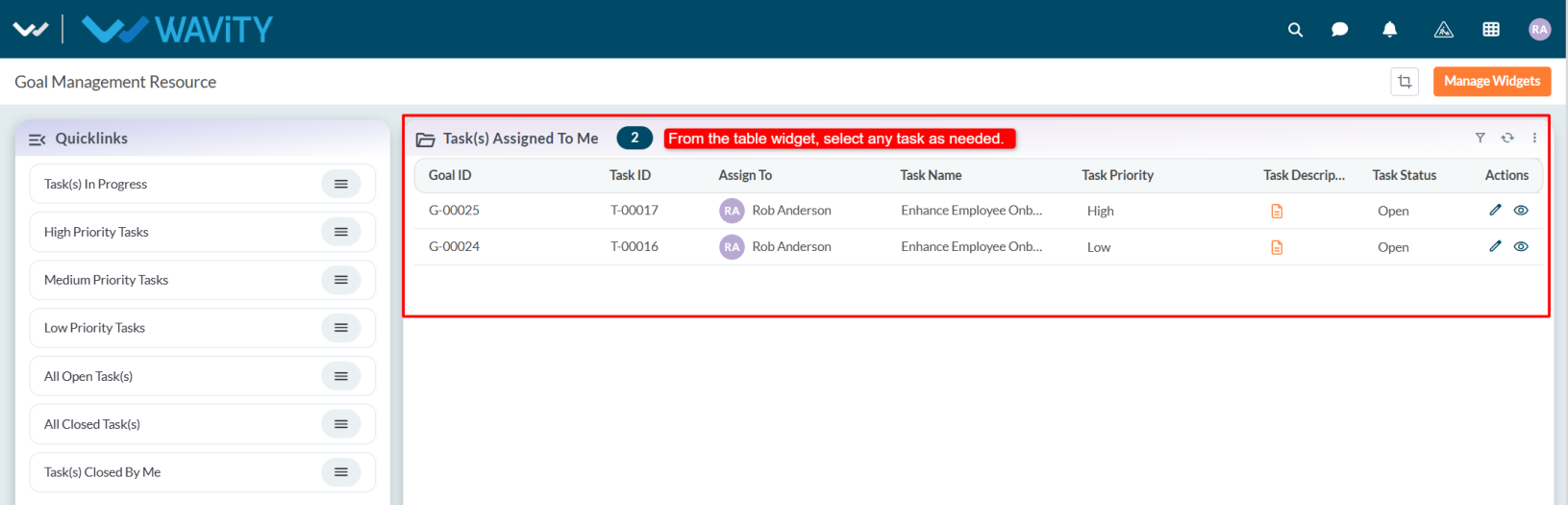Open the search icon in the header
1568x505 pixels.
point(1295,30)
